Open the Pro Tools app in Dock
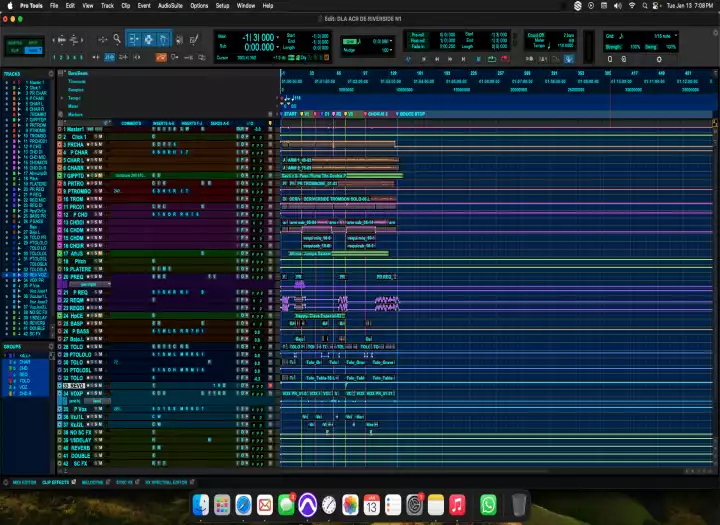720x525 pixels. (307, 505)
